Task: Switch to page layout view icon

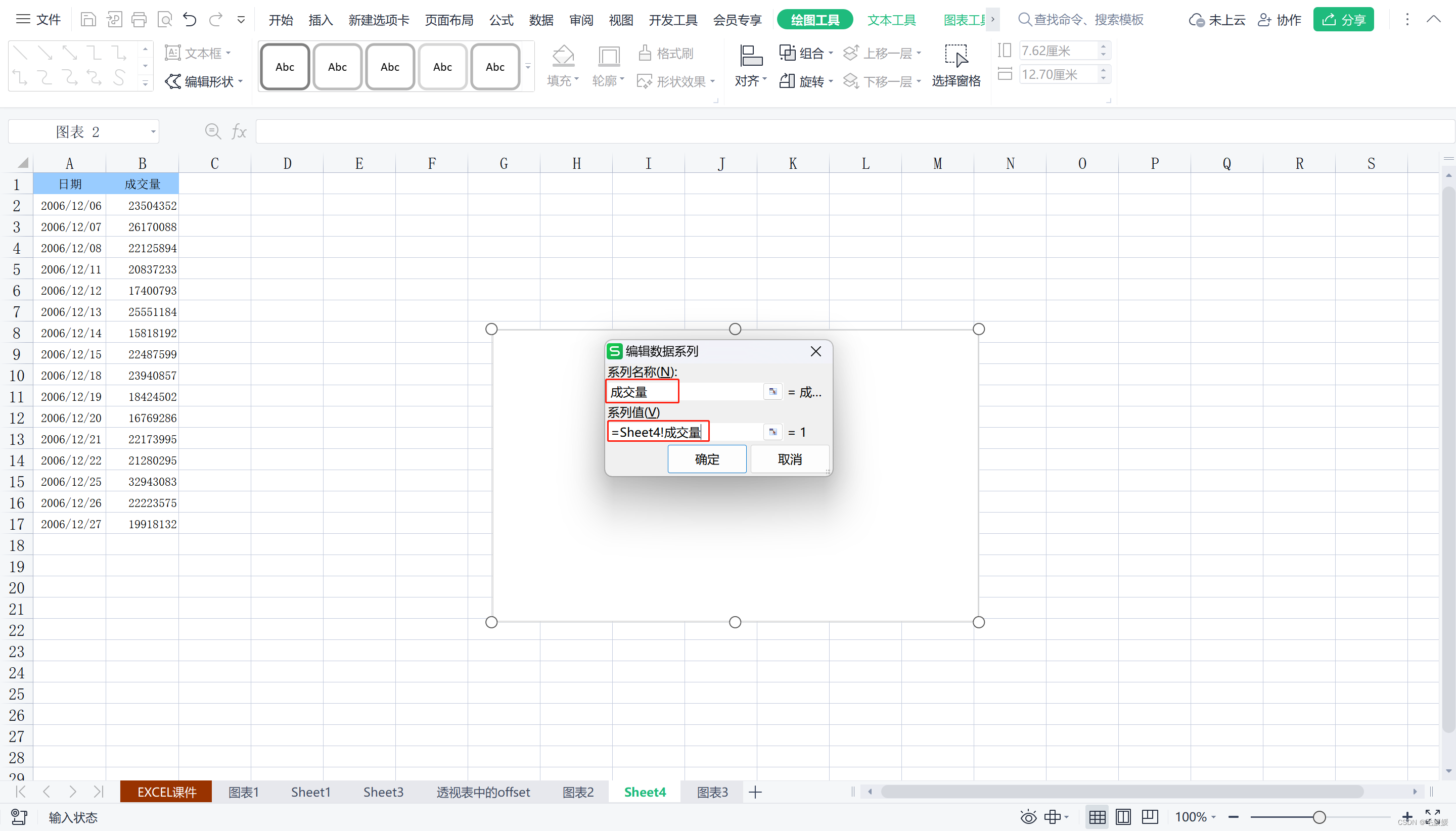Action: point(1123,817)
